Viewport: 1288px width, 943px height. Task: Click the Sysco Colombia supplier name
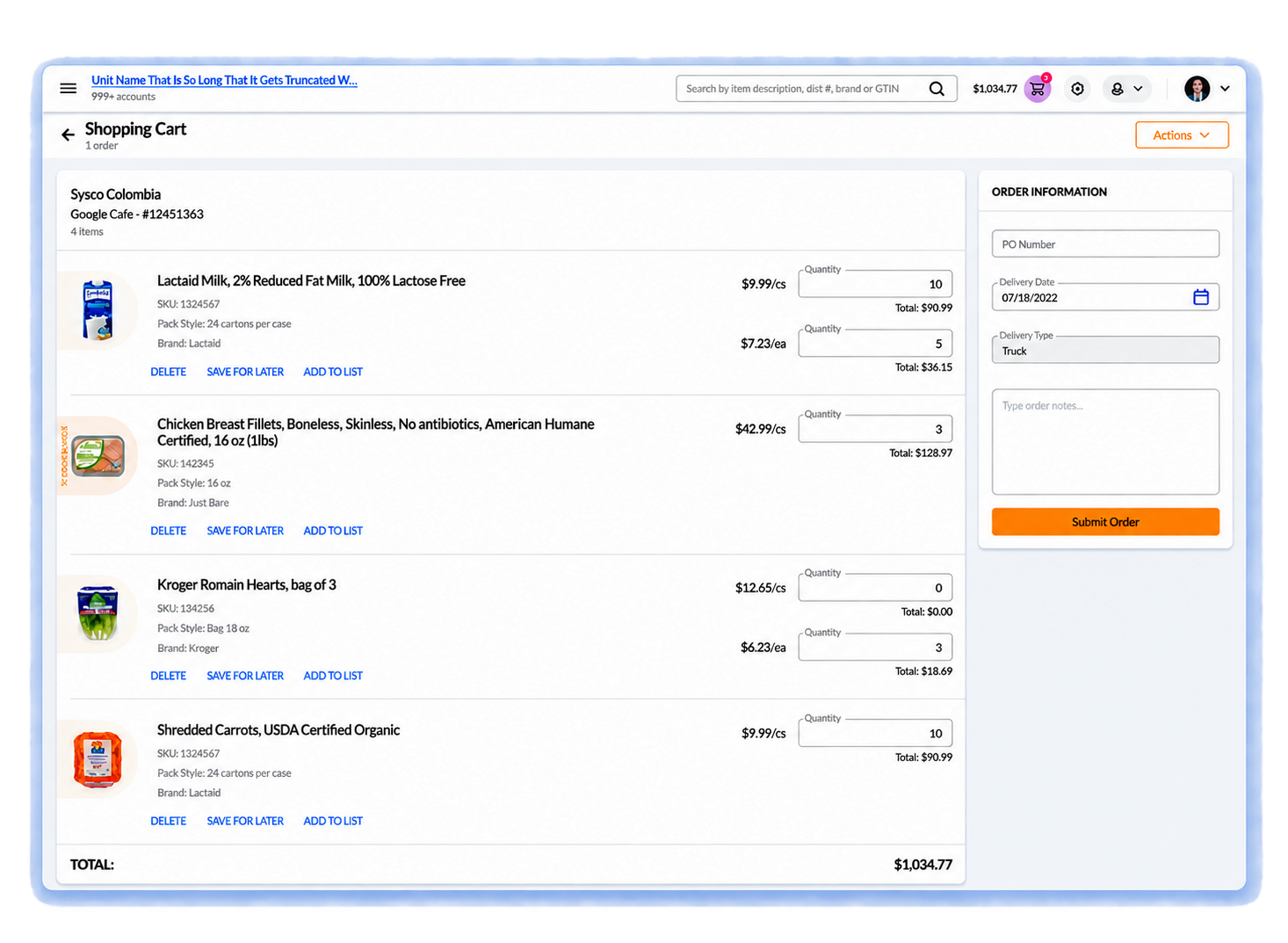pyautogui.click(x=115, y=194)
